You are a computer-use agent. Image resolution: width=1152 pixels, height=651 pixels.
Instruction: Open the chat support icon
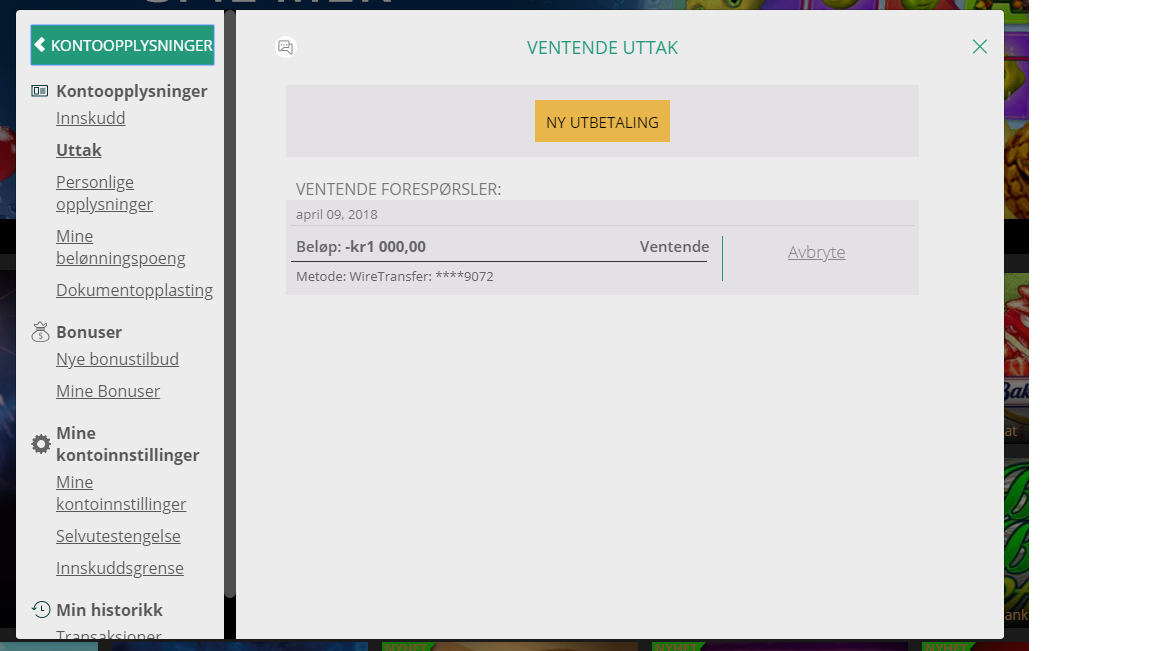285,47
